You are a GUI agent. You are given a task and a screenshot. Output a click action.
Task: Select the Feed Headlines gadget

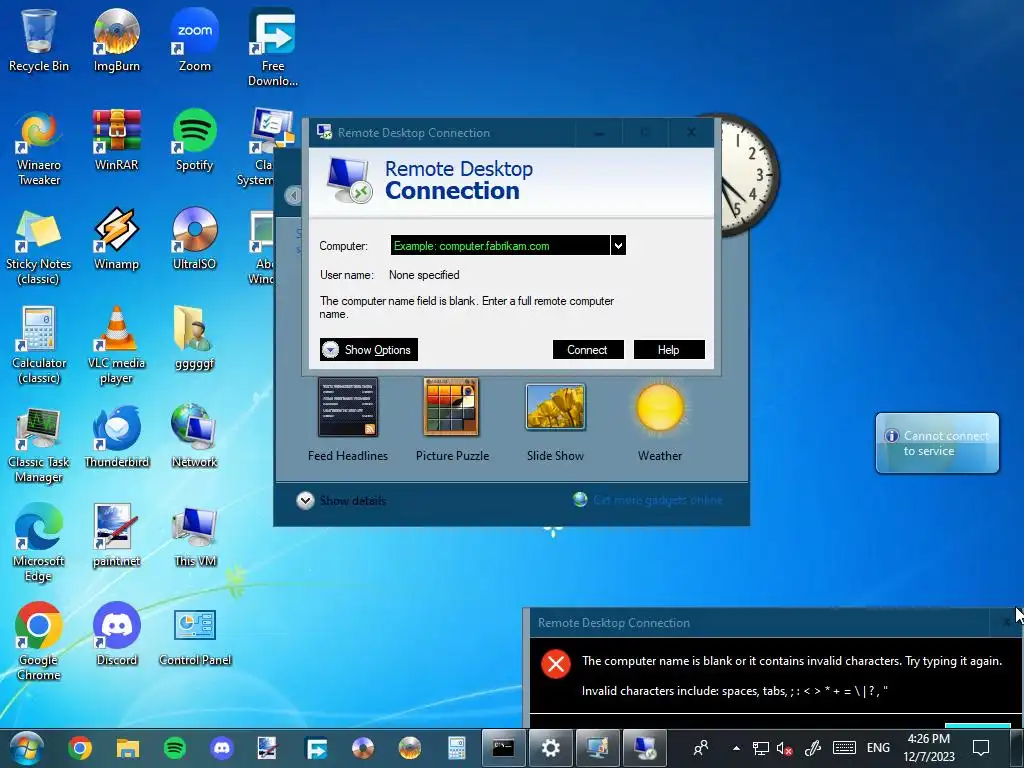347,420
